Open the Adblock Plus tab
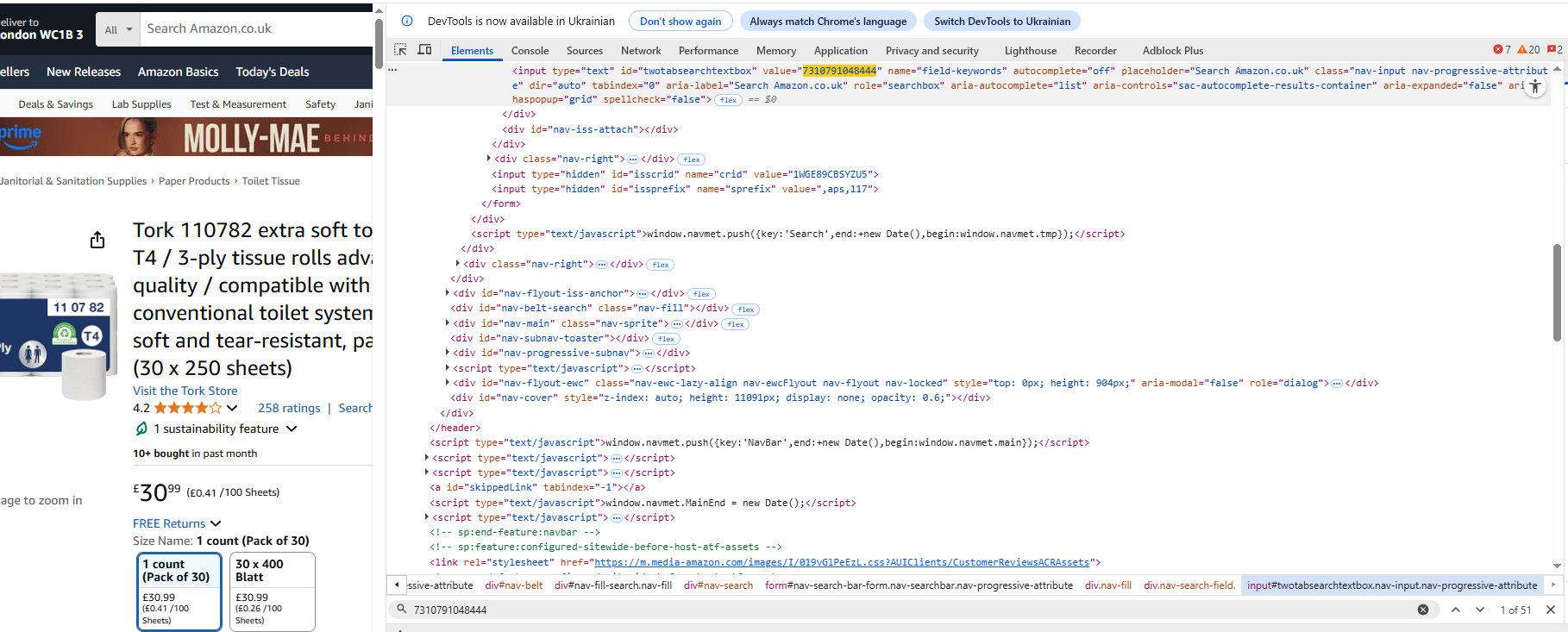 point(1173,51)
